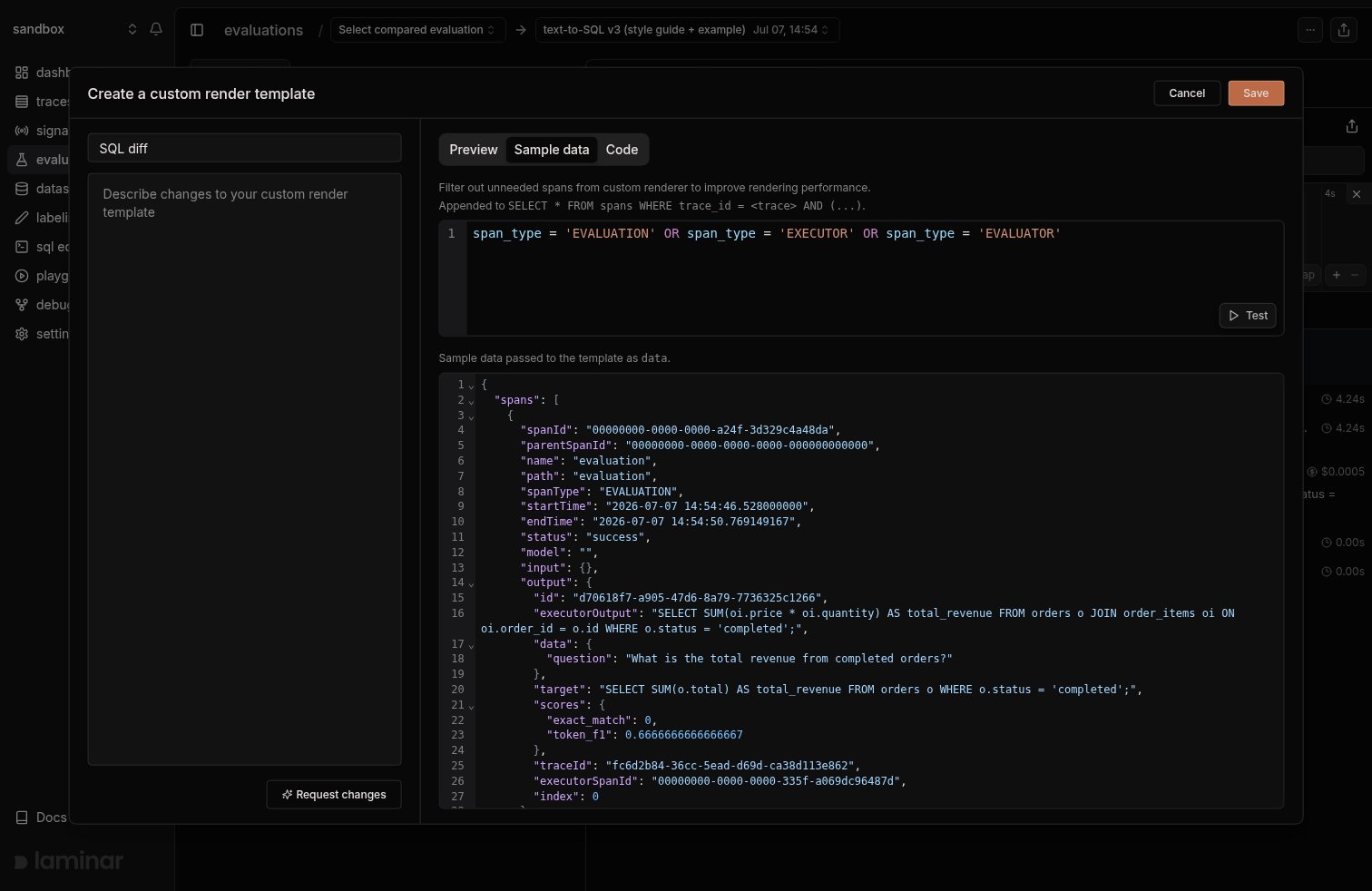Screen dimensions: 1372x891
Task: Click the evaluations breadcrumb link
Action: pos(263,30)
